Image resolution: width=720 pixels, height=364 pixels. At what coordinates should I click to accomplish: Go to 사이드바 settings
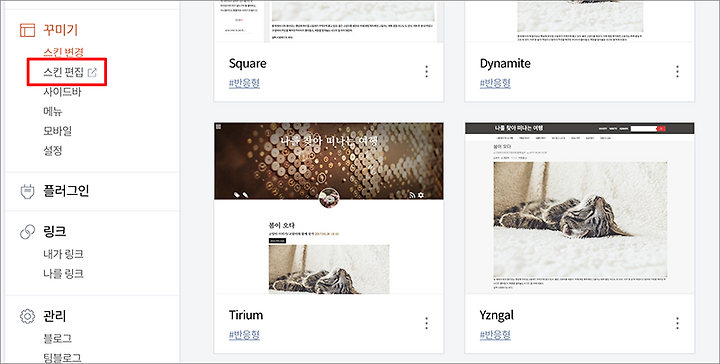coord(62,92)
